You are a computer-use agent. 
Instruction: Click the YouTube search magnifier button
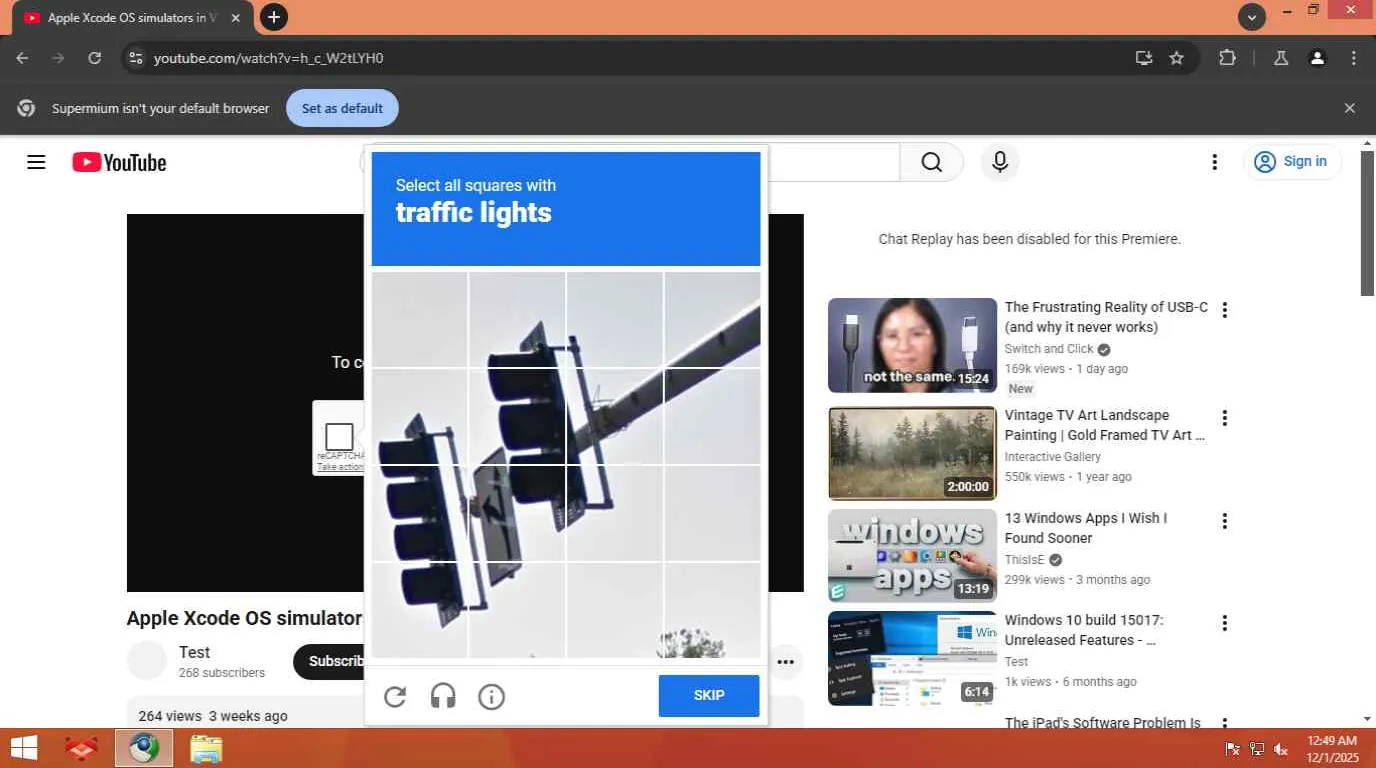tap(932, 162)
